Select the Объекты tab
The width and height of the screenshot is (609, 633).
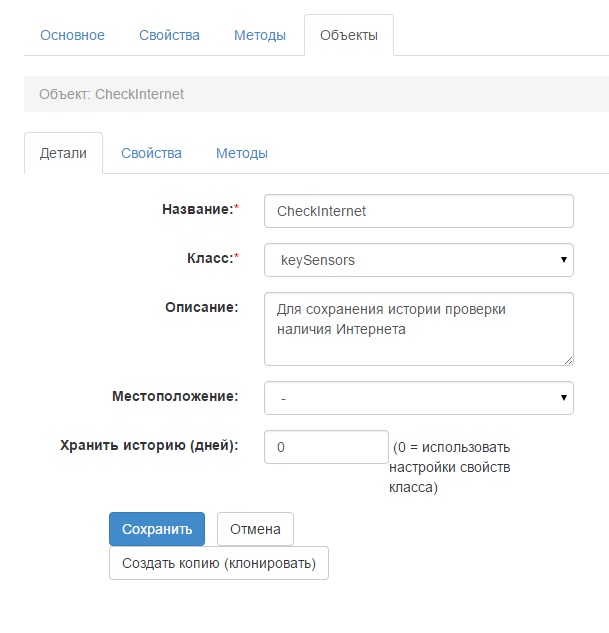[x=348, y=36]
